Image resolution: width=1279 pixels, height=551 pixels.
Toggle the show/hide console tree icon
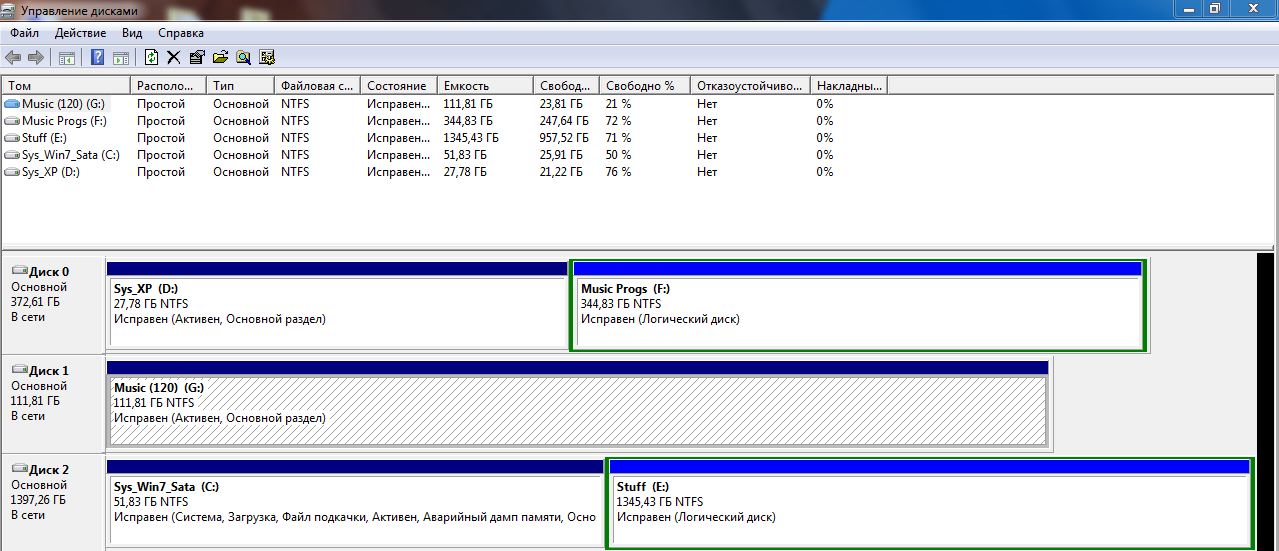pyautogui.click(x=67, y=57)
